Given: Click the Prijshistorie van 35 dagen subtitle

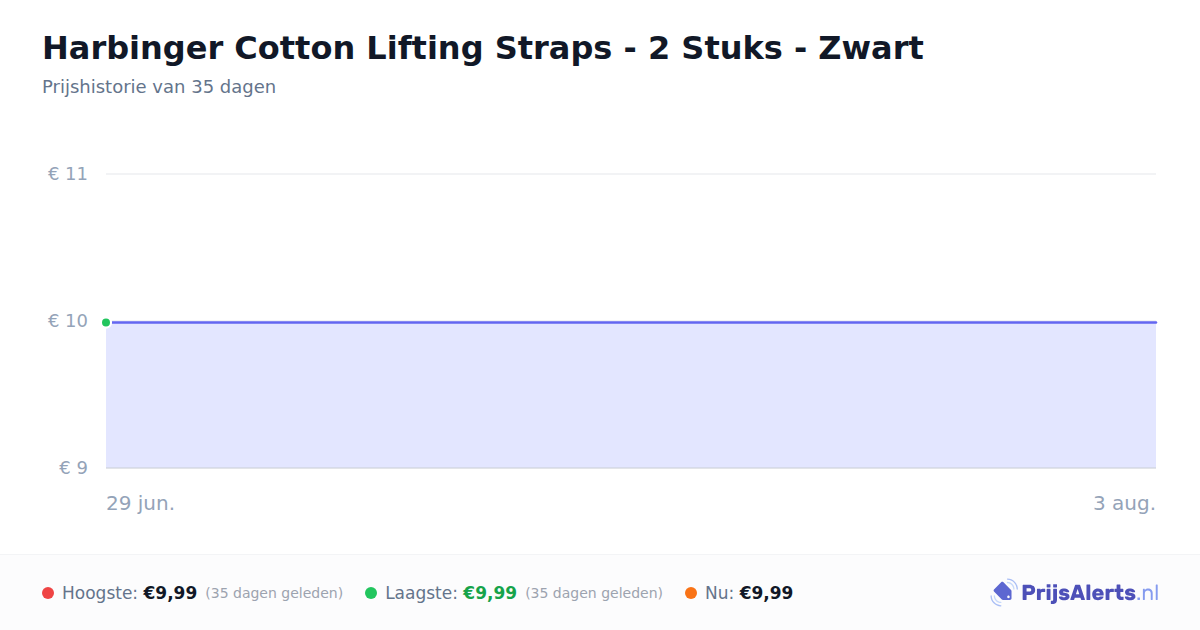Looking at the screenshot, I should [x=159, y=87].
